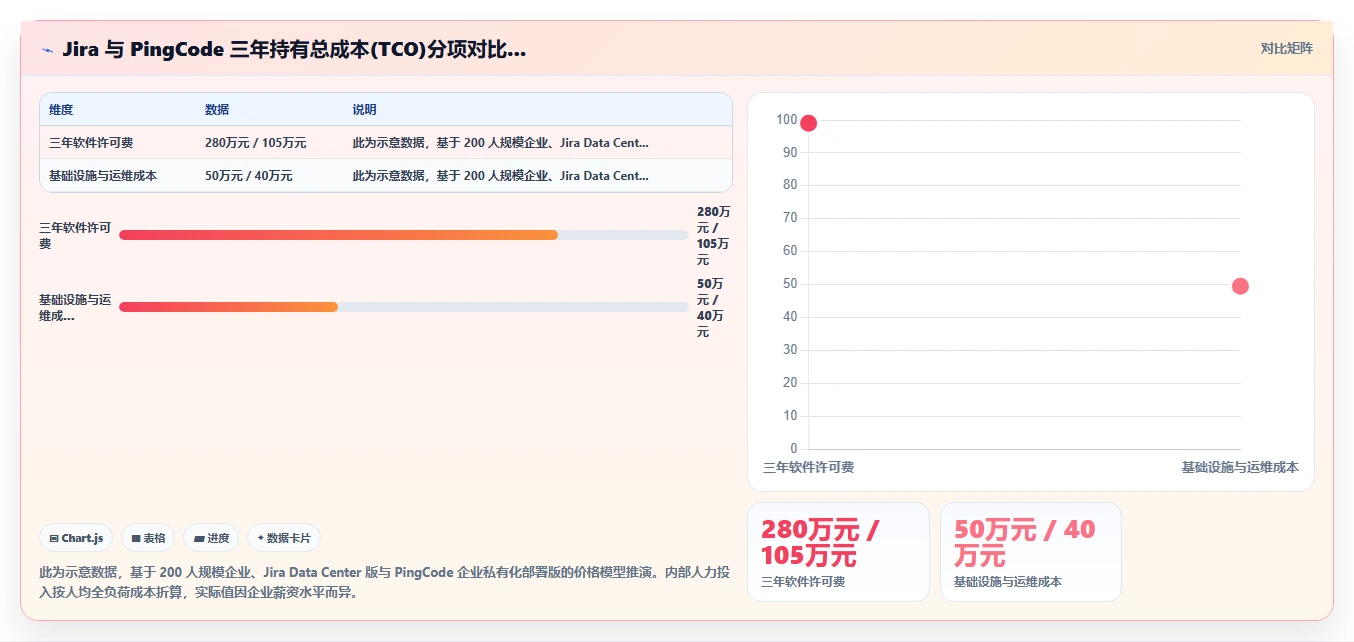Click the chart data point at 50
The height and width of the screenshot is (642, 1354).
(1240, 286)
